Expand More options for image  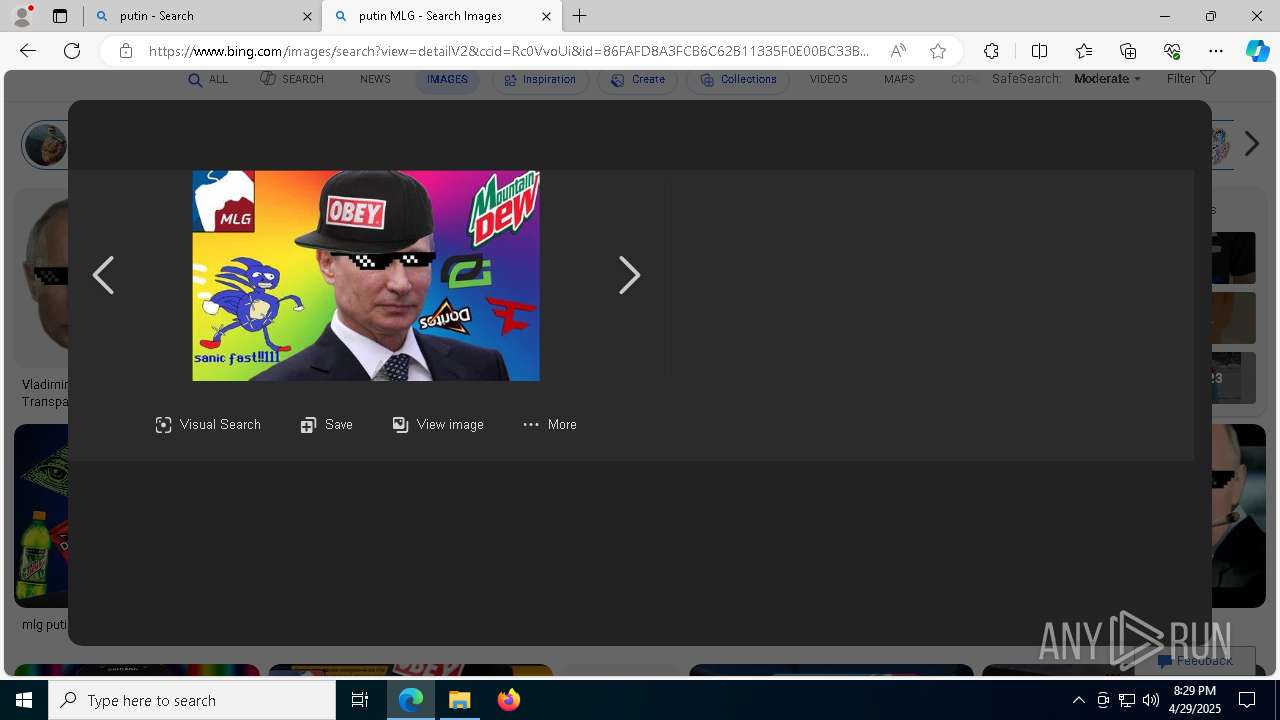pyautogui.click(x=550, y=425)
